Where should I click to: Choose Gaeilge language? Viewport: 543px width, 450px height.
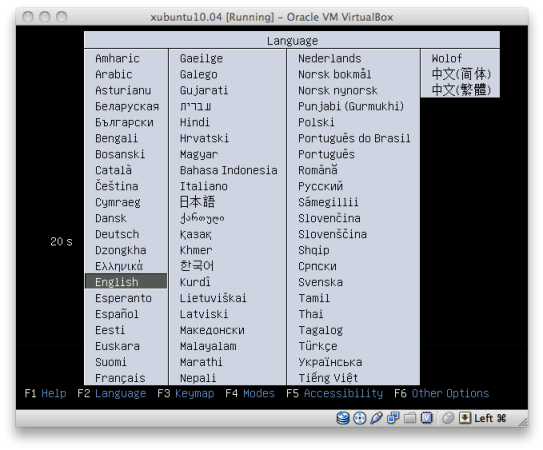(x=201, y=58)
